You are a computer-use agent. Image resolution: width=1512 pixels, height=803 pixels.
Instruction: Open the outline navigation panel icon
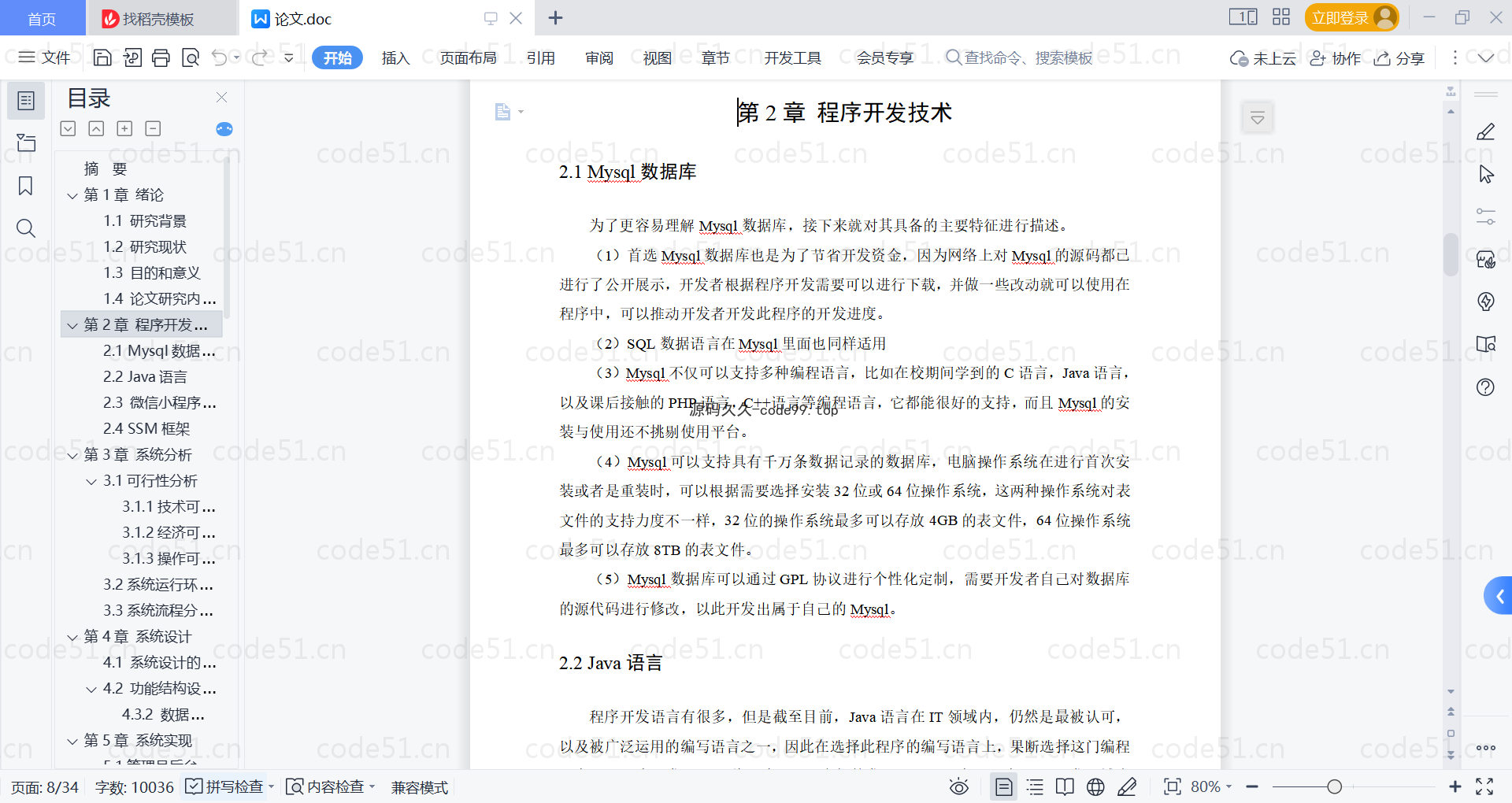pos(26,101)
